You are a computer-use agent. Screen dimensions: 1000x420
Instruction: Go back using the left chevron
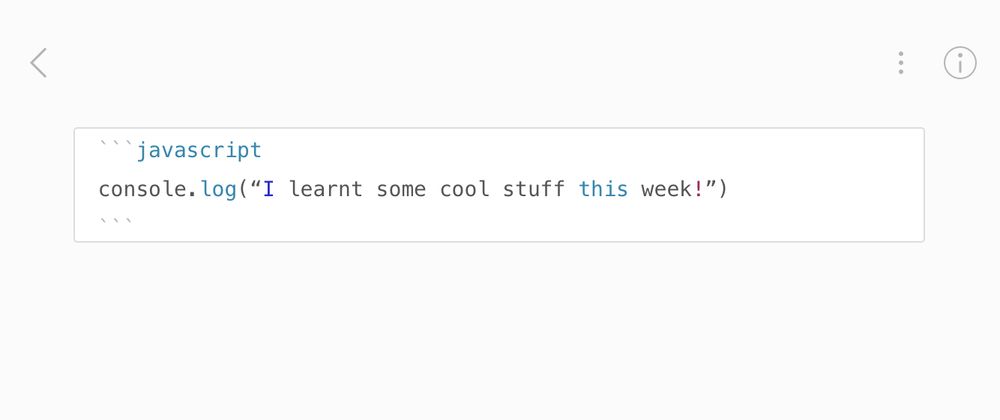[38, 63]
